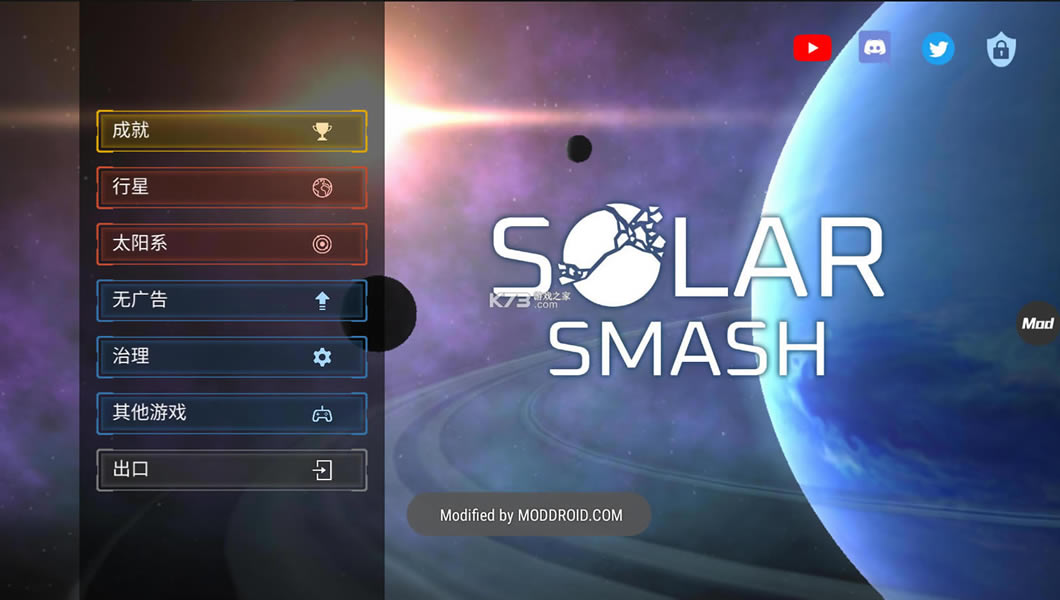Click the globe icon in 行星 row

321,188
